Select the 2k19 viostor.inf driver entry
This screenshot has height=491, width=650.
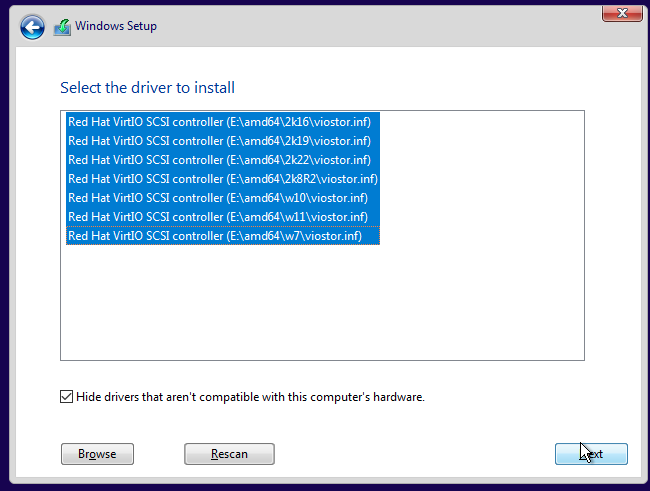219,141
